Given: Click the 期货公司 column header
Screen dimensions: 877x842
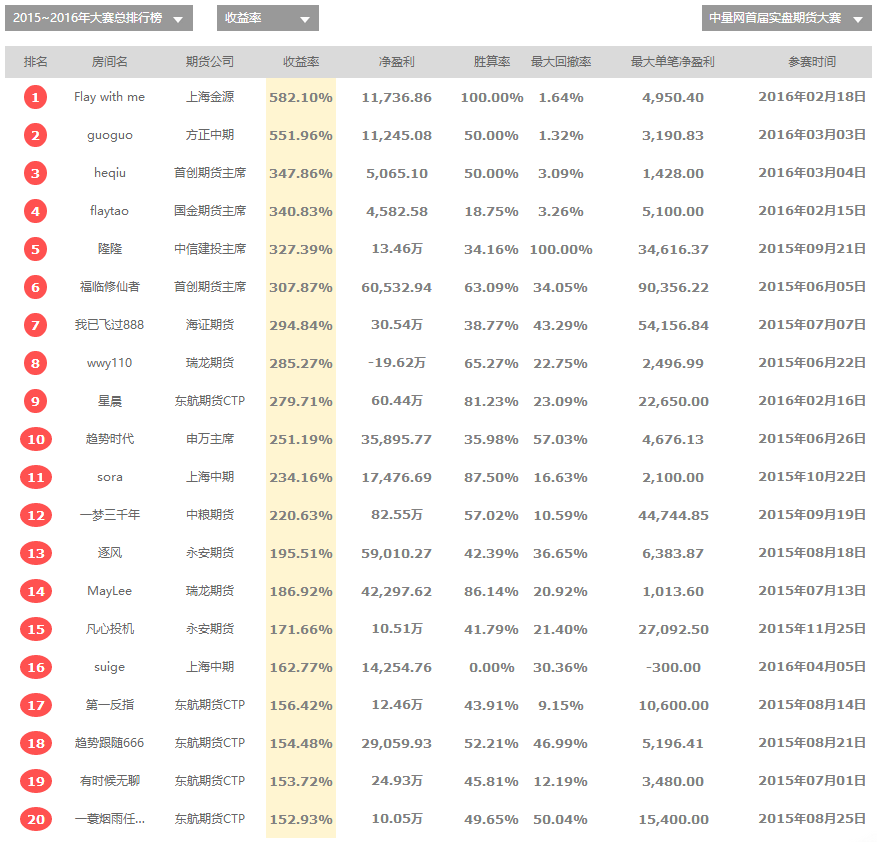Looking at the screenshot, I should pos(210,62).
